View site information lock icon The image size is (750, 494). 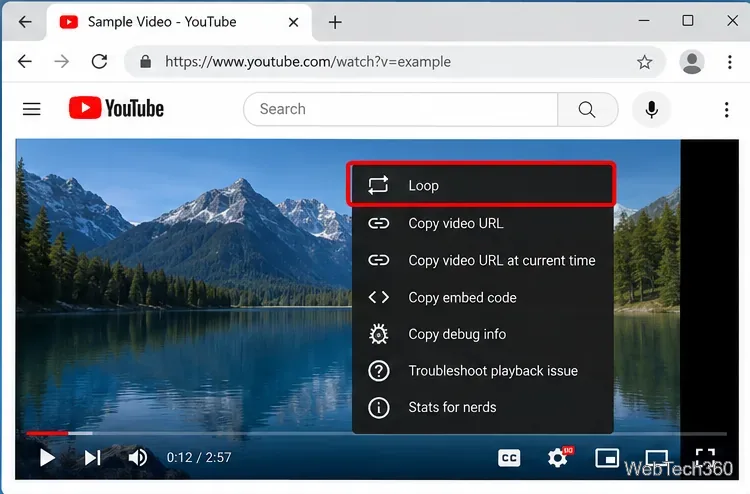(145, 62)
